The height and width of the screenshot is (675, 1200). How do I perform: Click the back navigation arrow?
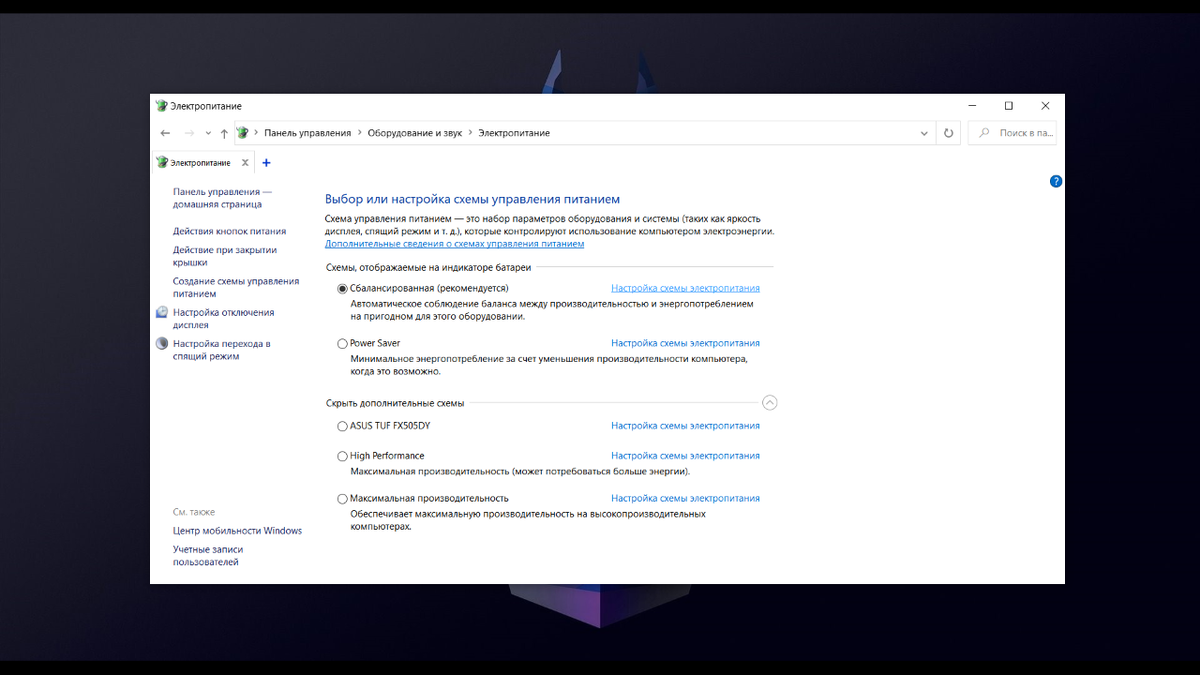pyautogui.click(x=165, y=133)
